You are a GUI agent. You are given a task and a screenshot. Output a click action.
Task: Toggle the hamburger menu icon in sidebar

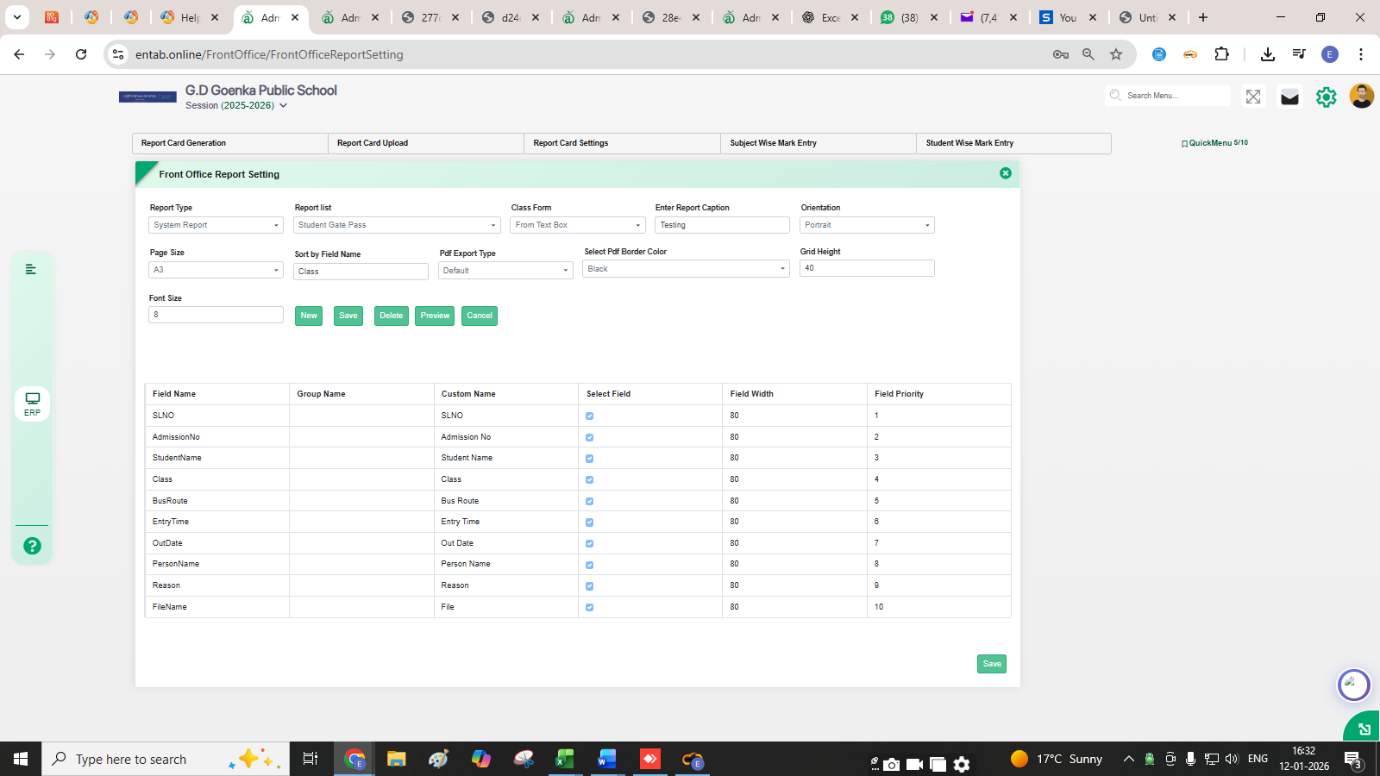31,269
